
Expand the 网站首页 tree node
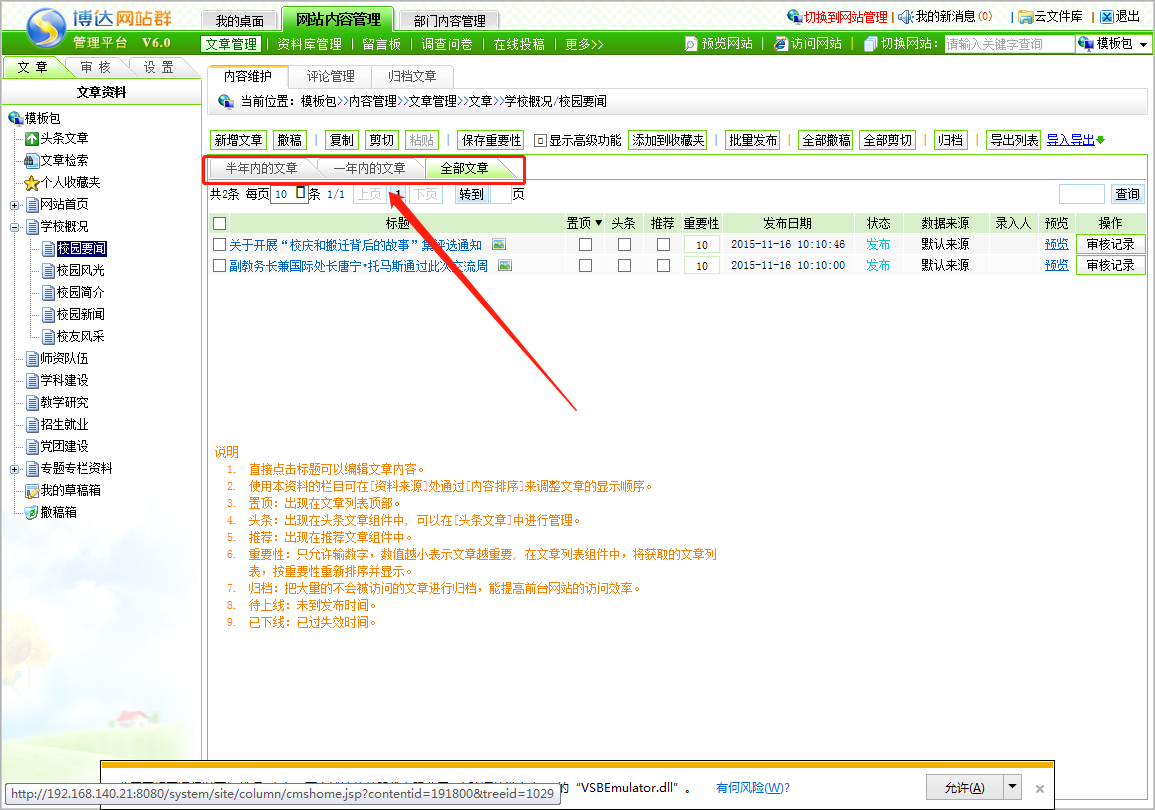click(x=15, y=205)
